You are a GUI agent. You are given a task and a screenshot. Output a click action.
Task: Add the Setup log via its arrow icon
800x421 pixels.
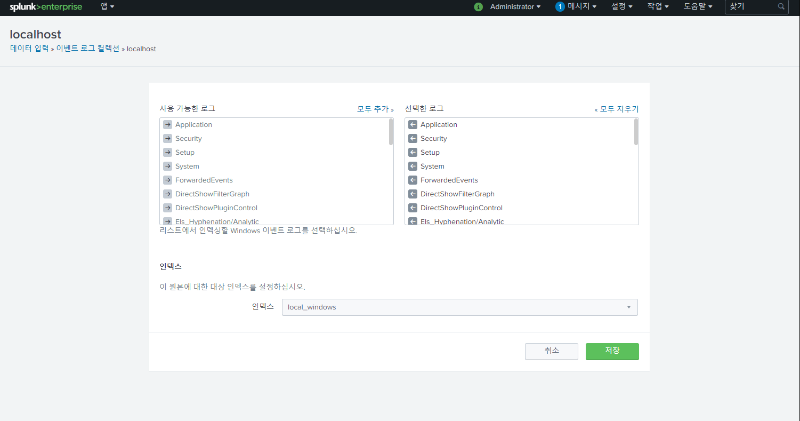click(167, 152)
